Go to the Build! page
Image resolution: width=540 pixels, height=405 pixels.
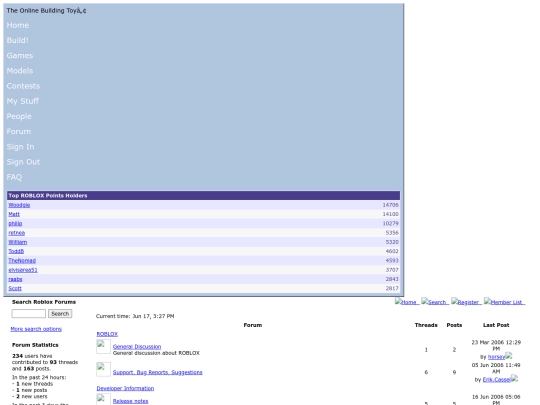(x=17, y=40)
